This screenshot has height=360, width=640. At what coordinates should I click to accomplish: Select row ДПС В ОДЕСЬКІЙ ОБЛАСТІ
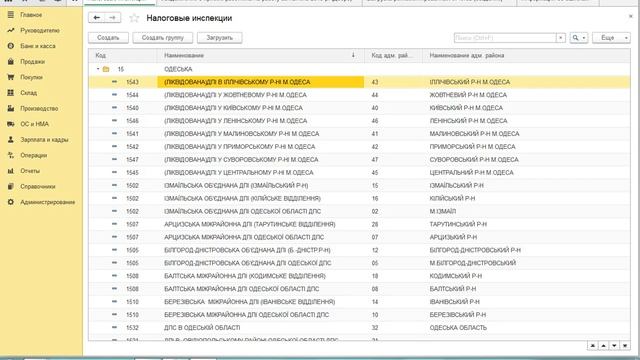[359, 328]
